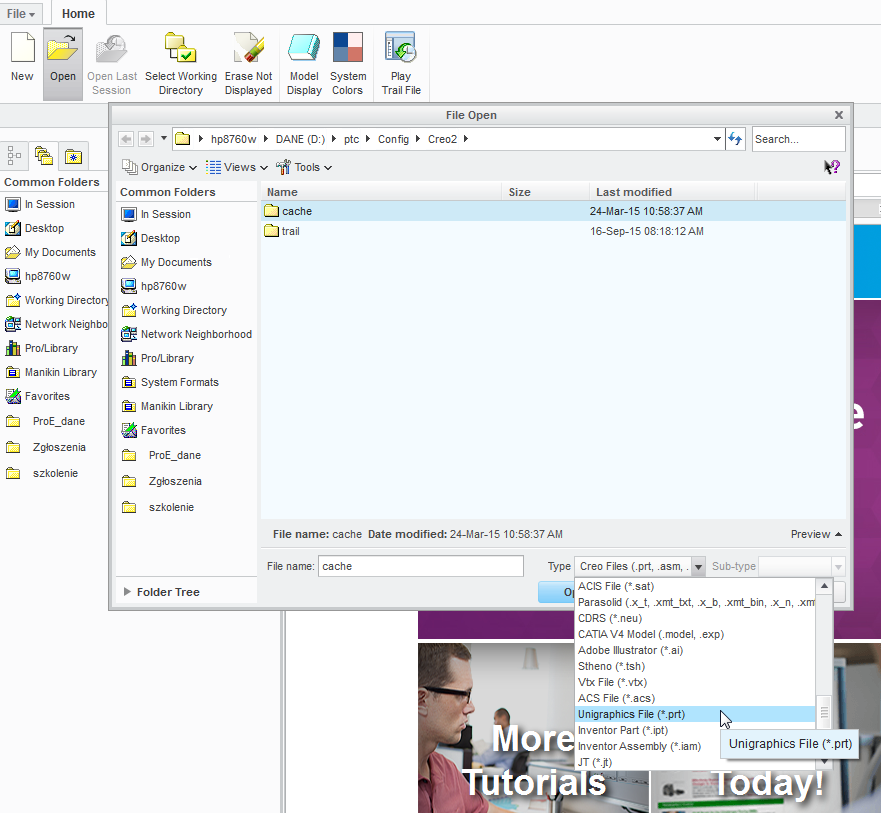Select the cache folder row

point(553,211)
